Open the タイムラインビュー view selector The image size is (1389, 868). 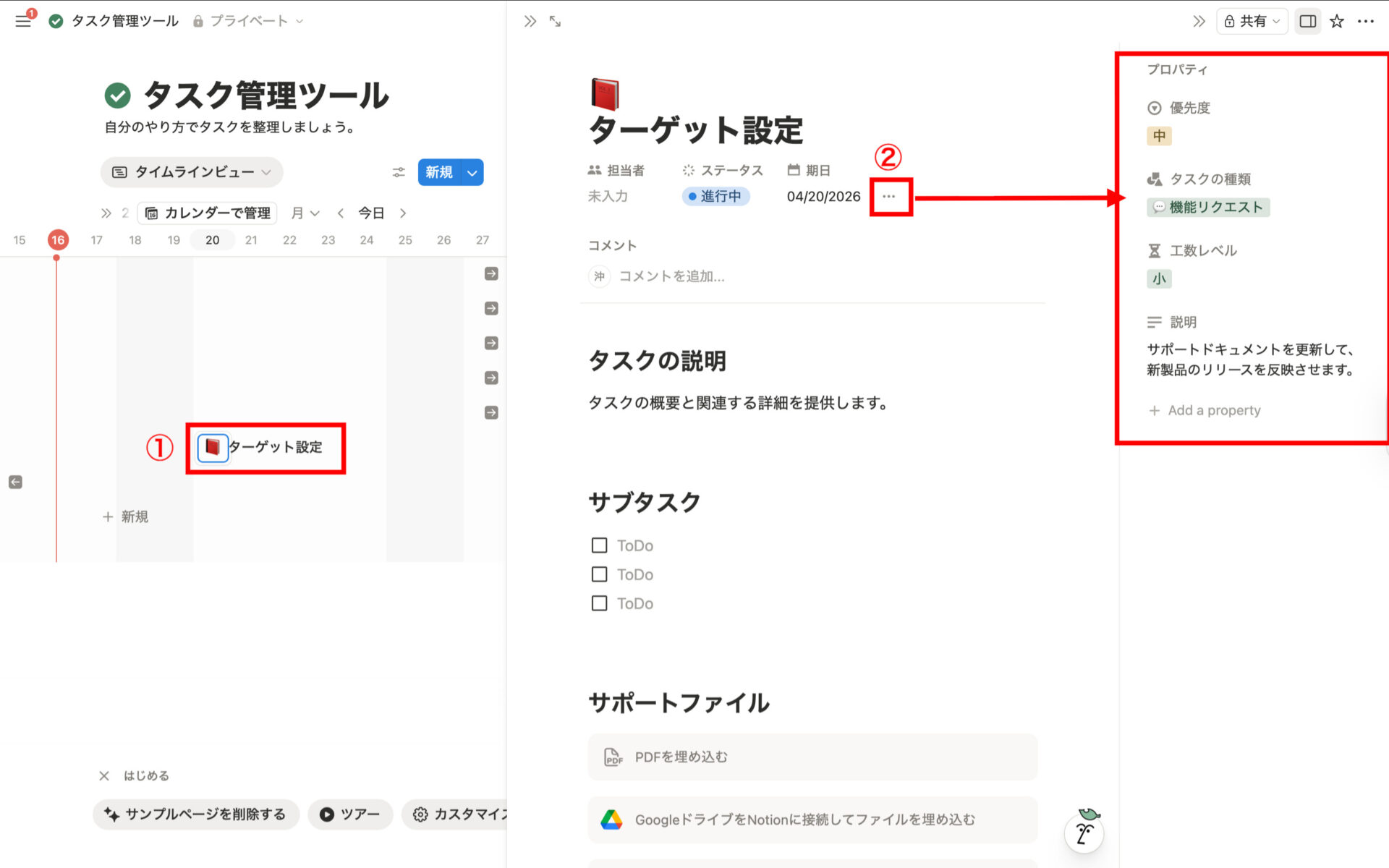pos(192,172)
